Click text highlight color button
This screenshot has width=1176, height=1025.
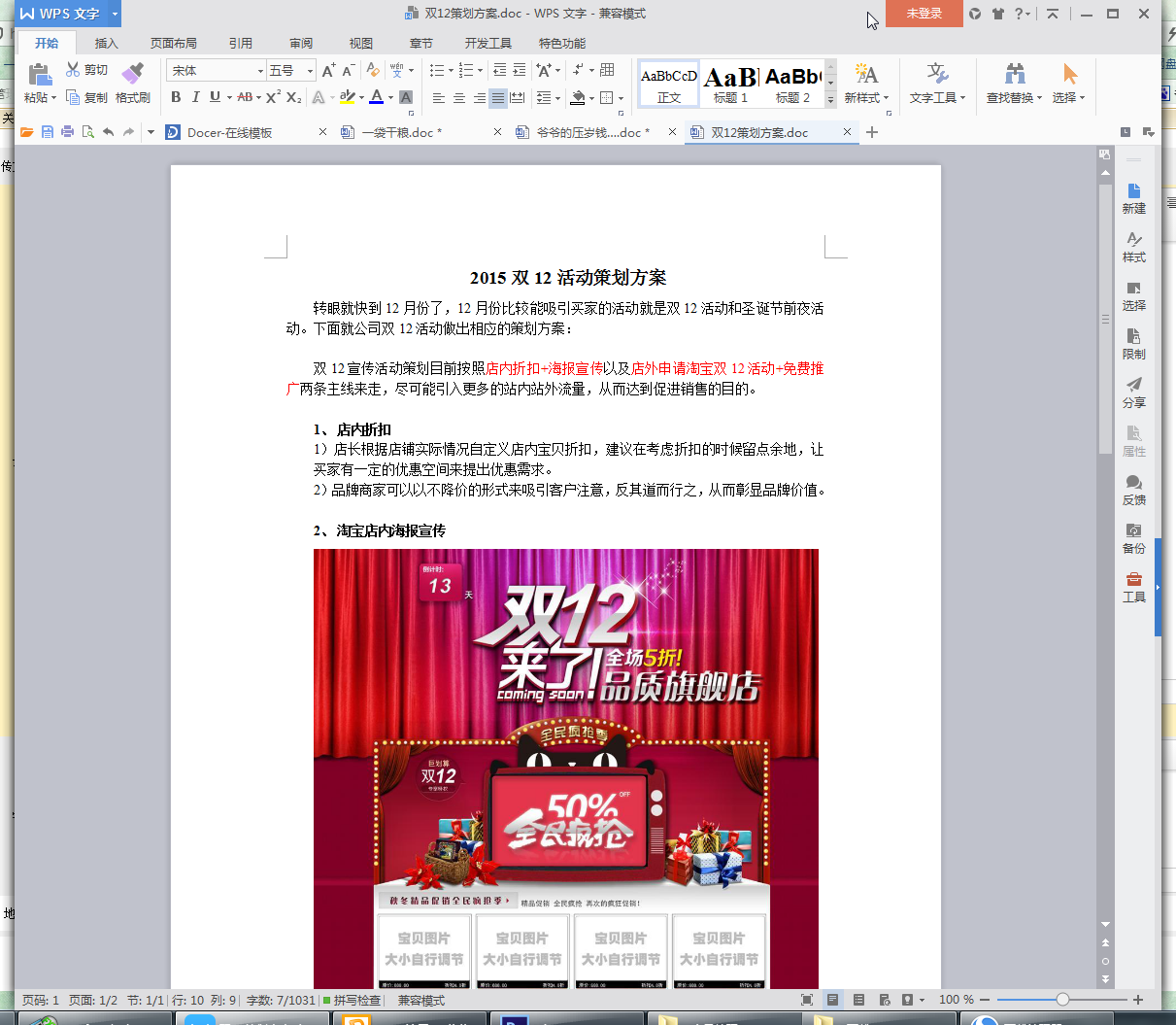[348, 97]
